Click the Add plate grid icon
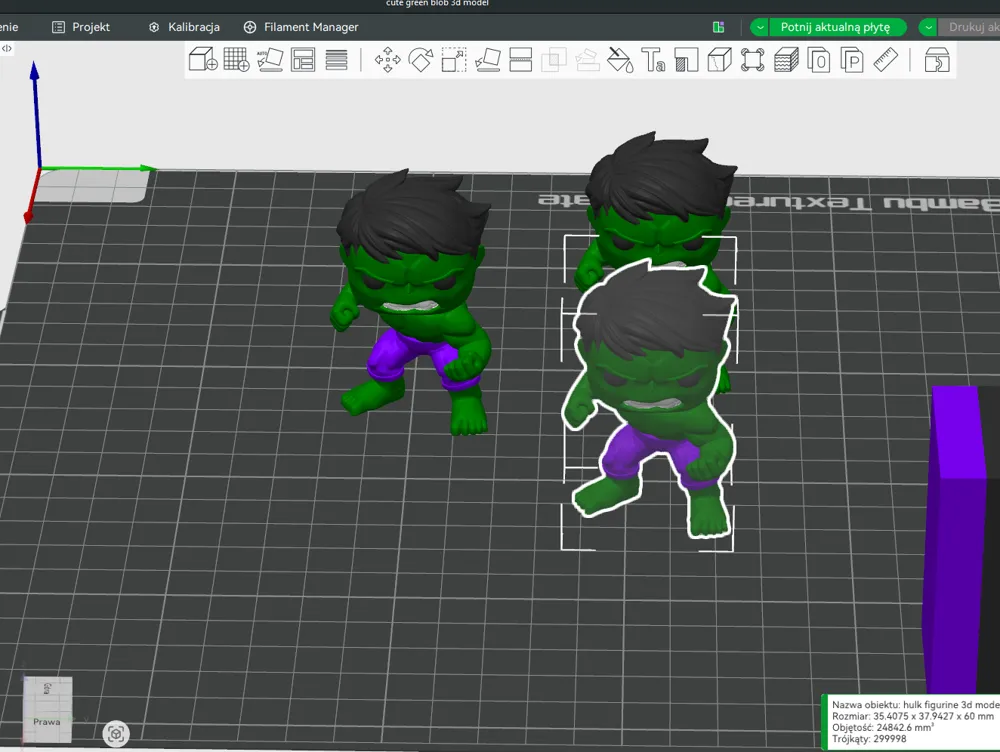This screenshot has height=752, width=1000. [x=236, y=60]
